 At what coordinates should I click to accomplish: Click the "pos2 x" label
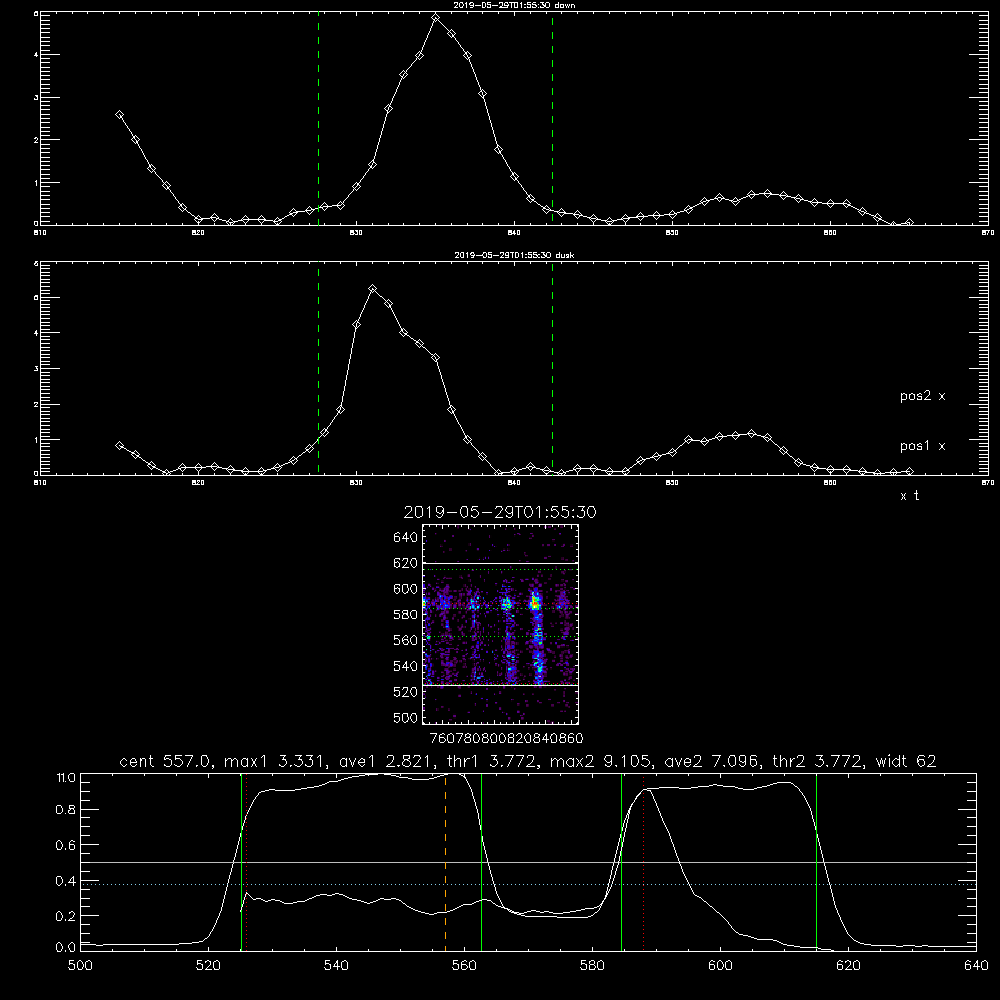tap(922, 396)
